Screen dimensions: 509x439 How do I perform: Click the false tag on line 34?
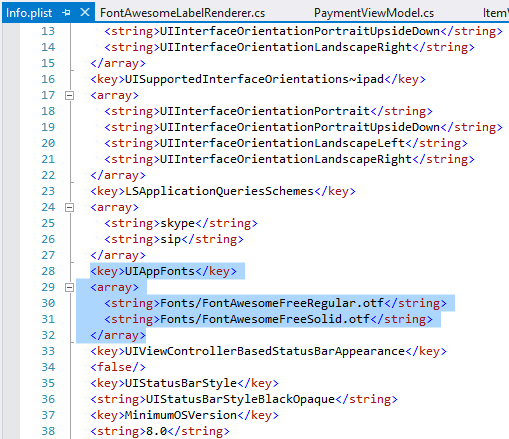118,367
